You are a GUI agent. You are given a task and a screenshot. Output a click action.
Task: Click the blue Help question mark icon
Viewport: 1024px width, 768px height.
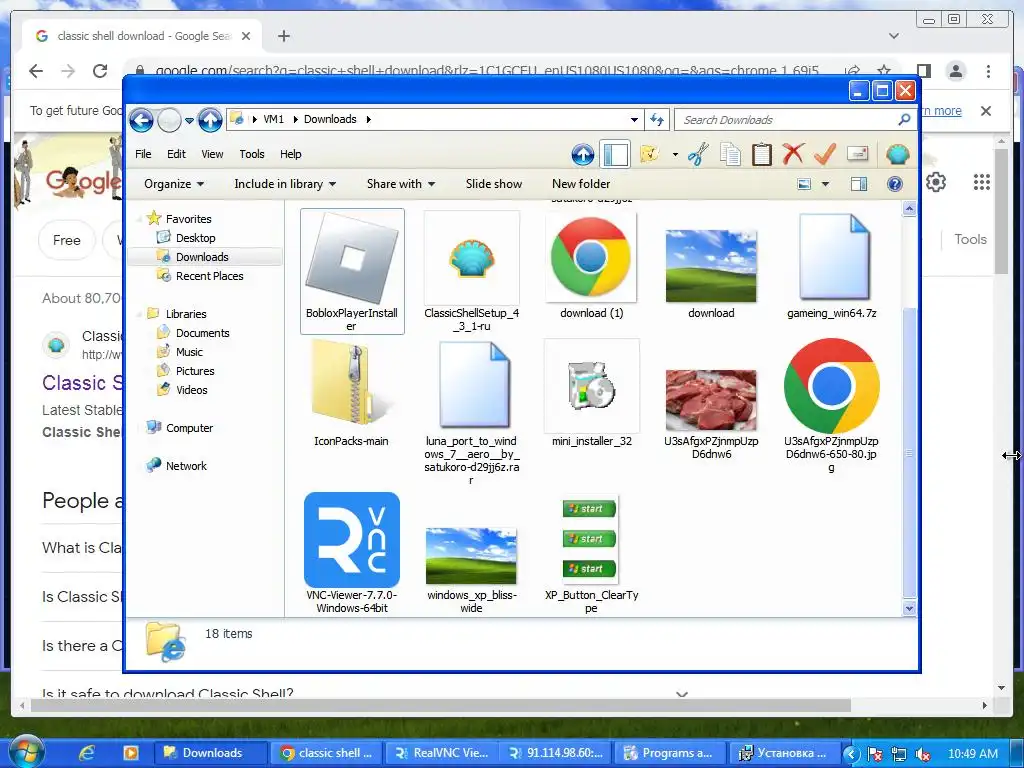point(895,184)
